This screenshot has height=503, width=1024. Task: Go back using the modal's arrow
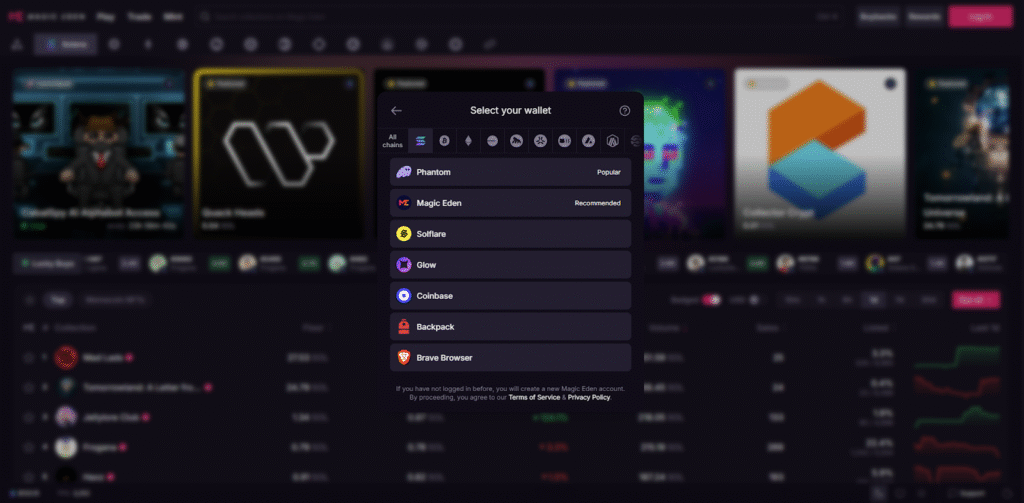[x=397, y=111]
